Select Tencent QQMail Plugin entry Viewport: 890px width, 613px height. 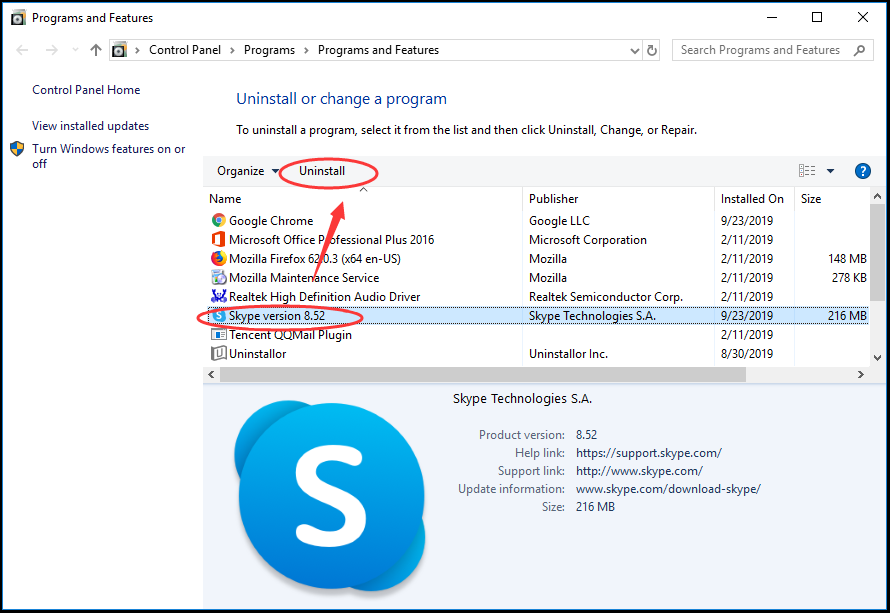click(538, 334)
